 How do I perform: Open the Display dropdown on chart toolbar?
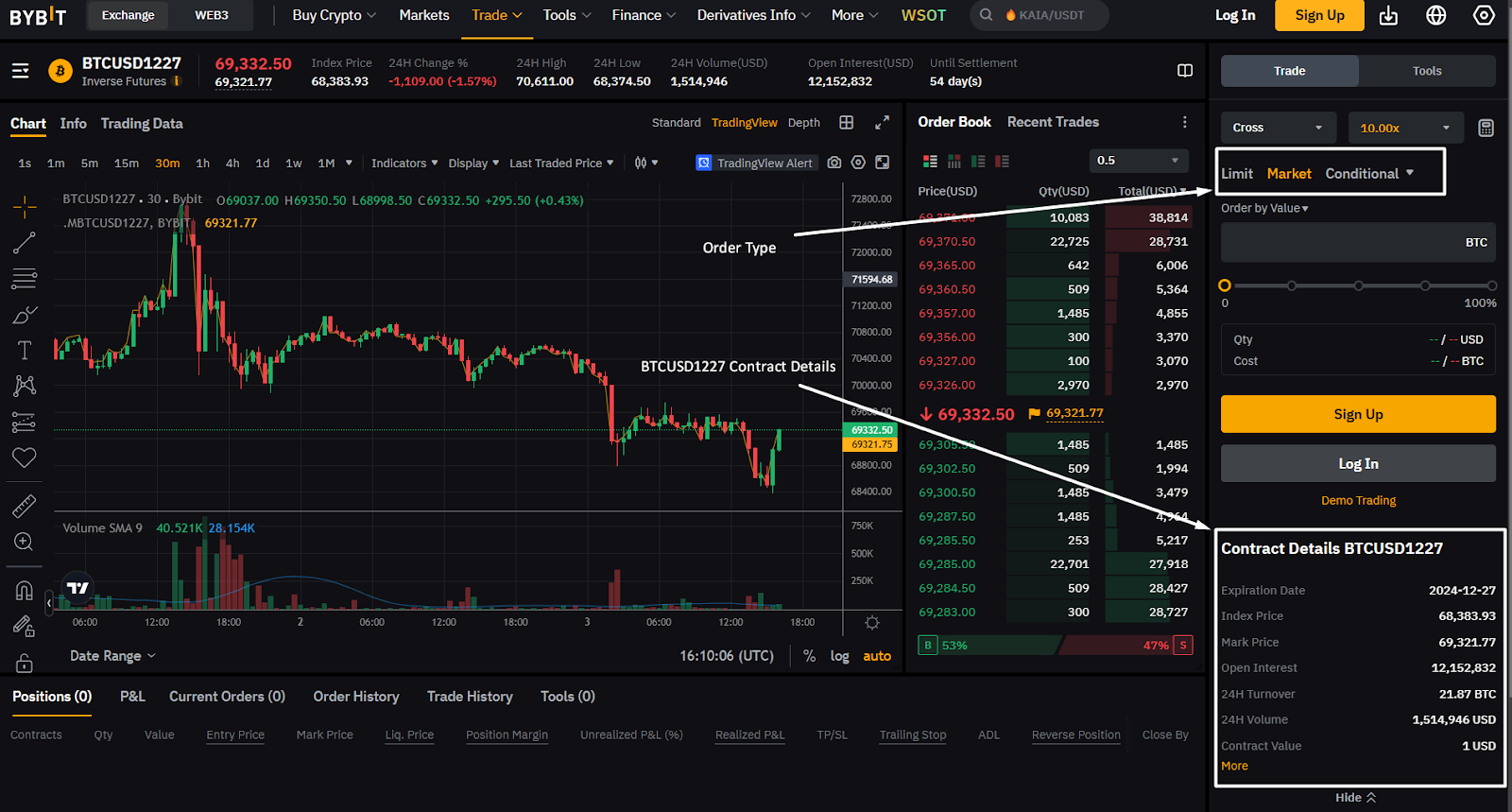coord(473,163)
